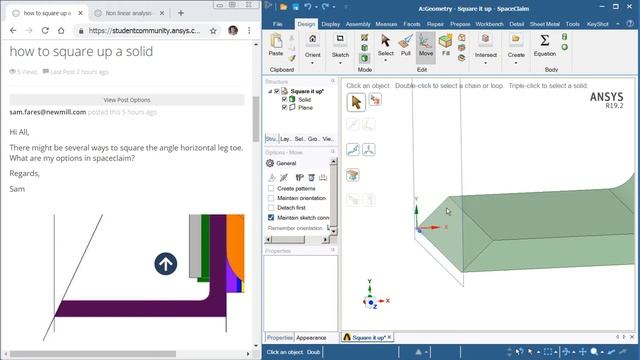Click the Pan cross-arrows icon in status bar
The image size is (640, 360).
tap(583, 351)
